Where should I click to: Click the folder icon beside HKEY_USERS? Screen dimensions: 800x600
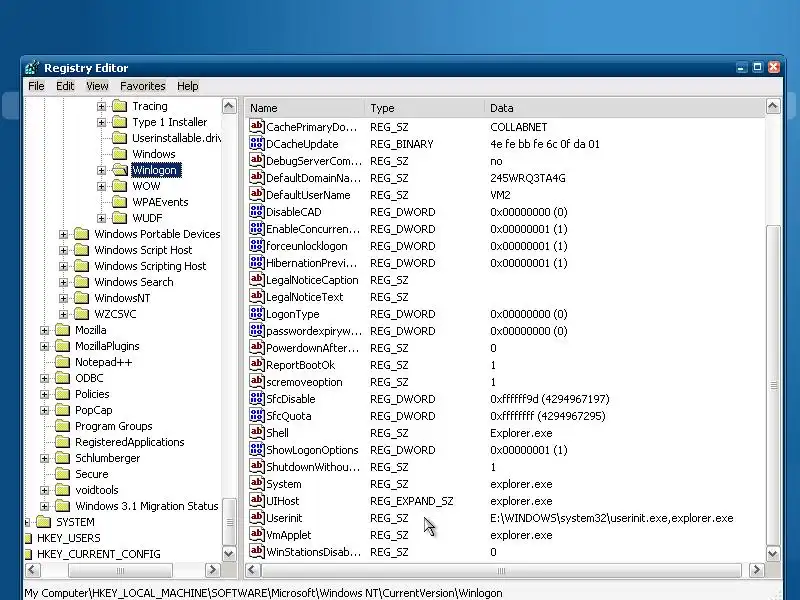29,538
